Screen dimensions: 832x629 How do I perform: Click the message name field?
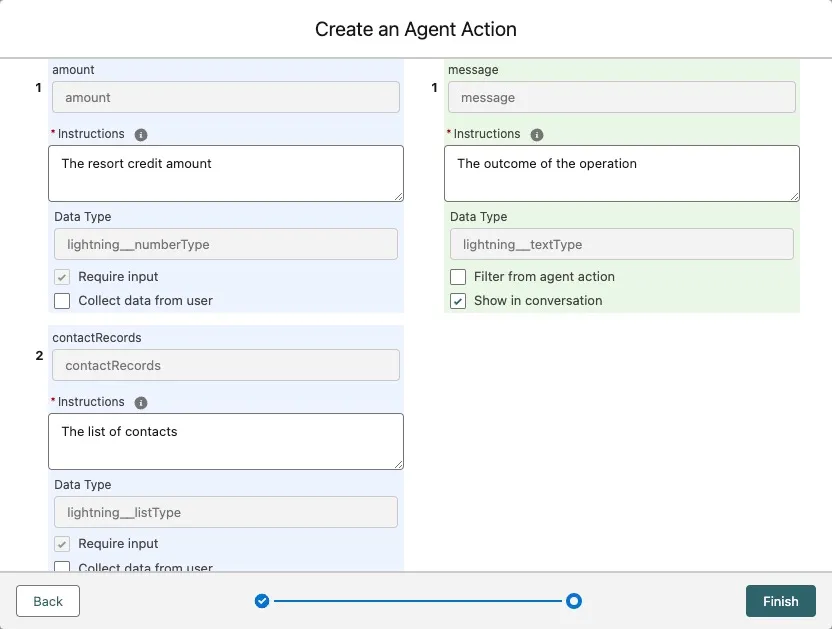[x=621, y=97]
